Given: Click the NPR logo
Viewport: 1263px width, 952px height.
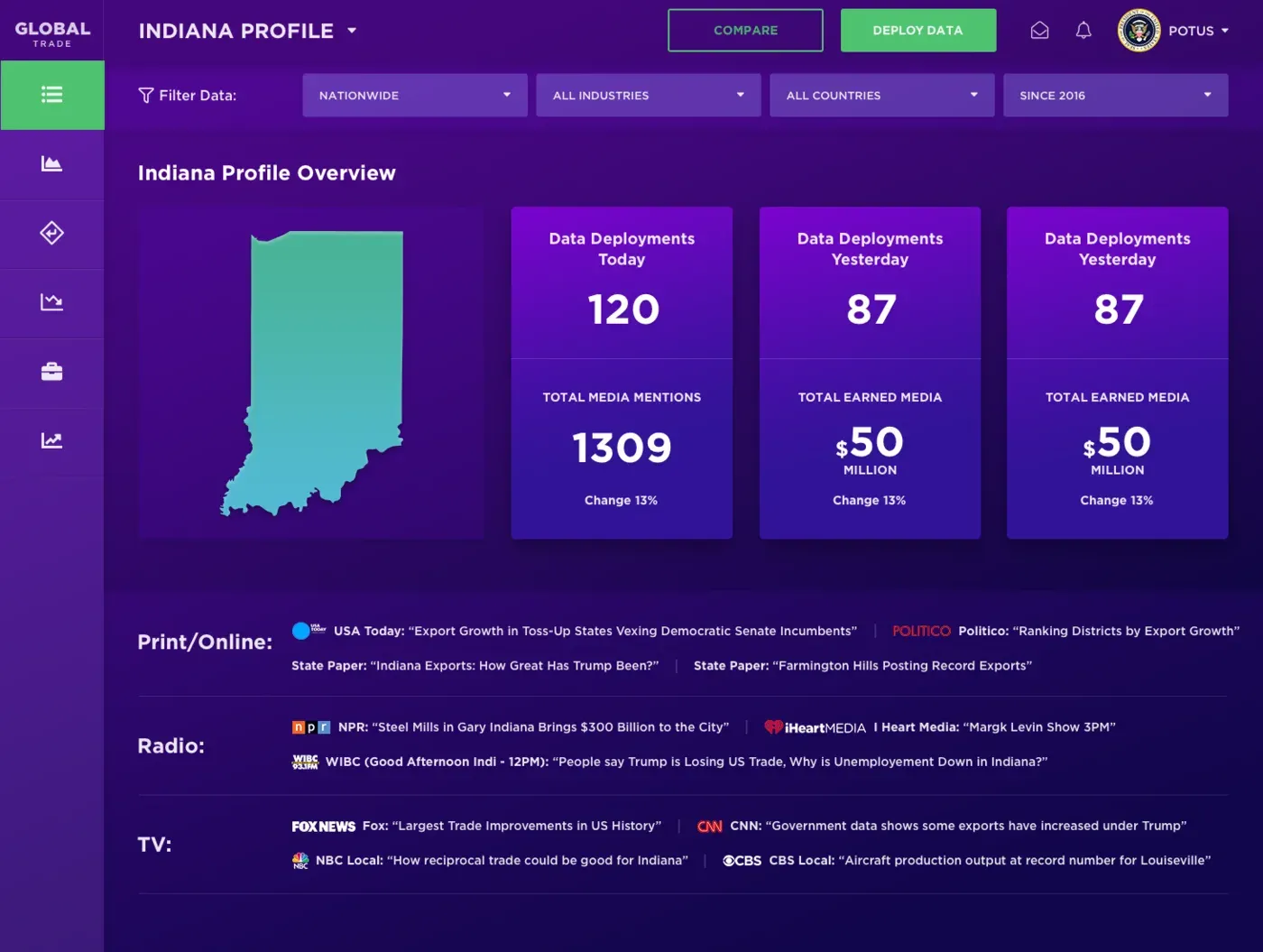Looking at the screenshot, I should [311, 727].
